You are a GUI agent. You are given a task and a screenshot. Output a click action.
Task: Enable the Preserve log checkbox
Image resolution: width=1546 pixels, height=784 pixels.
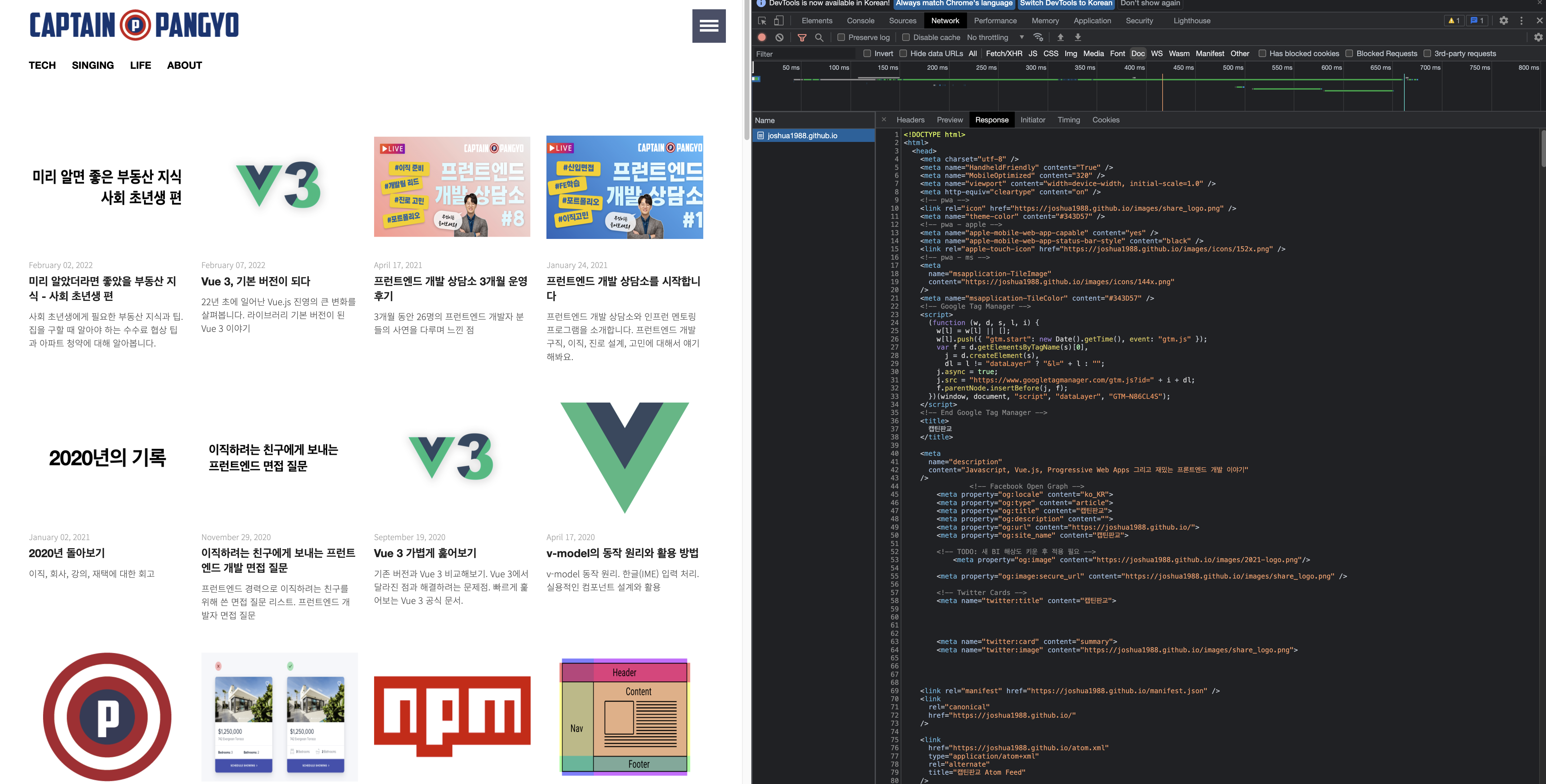pyautogui.click(x=841, y=37)
